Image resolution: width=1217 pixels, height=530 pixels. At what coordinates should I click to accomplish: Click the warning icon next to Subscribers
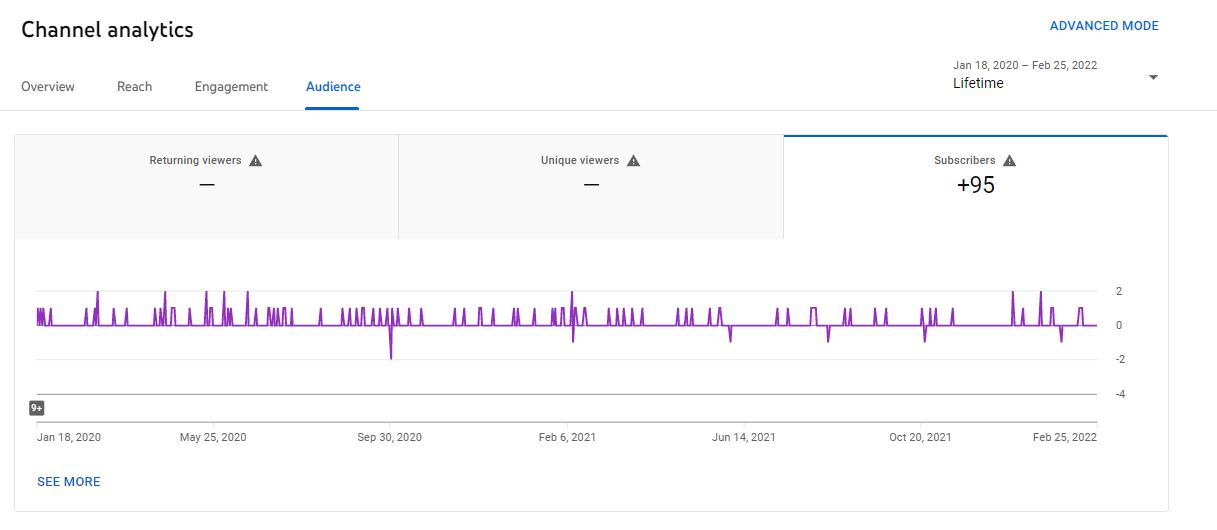coord(1009,160)
